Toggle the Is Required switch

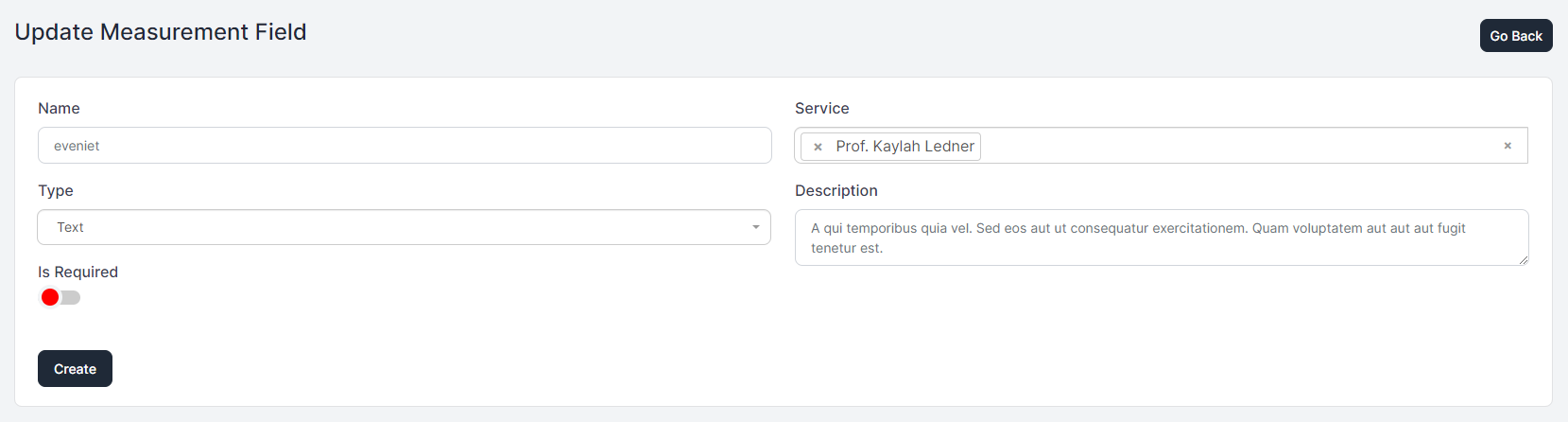point(60,297)
